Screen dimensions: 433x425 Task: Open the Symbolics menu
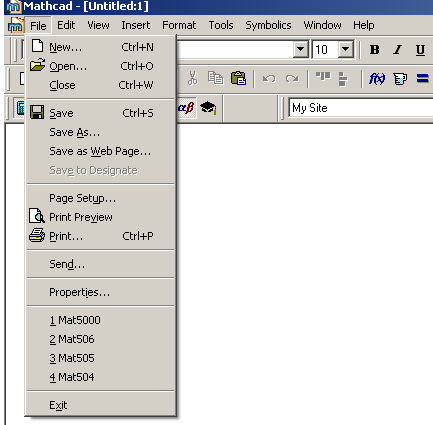[x=268, y=25]
